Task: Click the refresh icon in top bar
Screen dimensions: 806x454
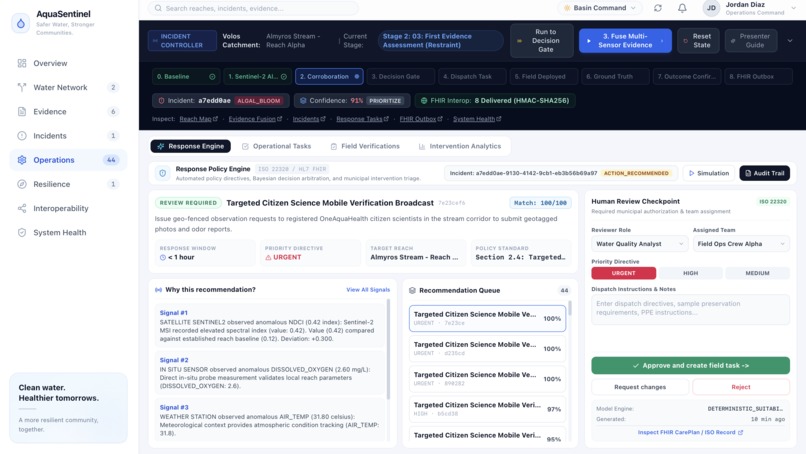Action: pyautogui.click(x=658, y=8)
